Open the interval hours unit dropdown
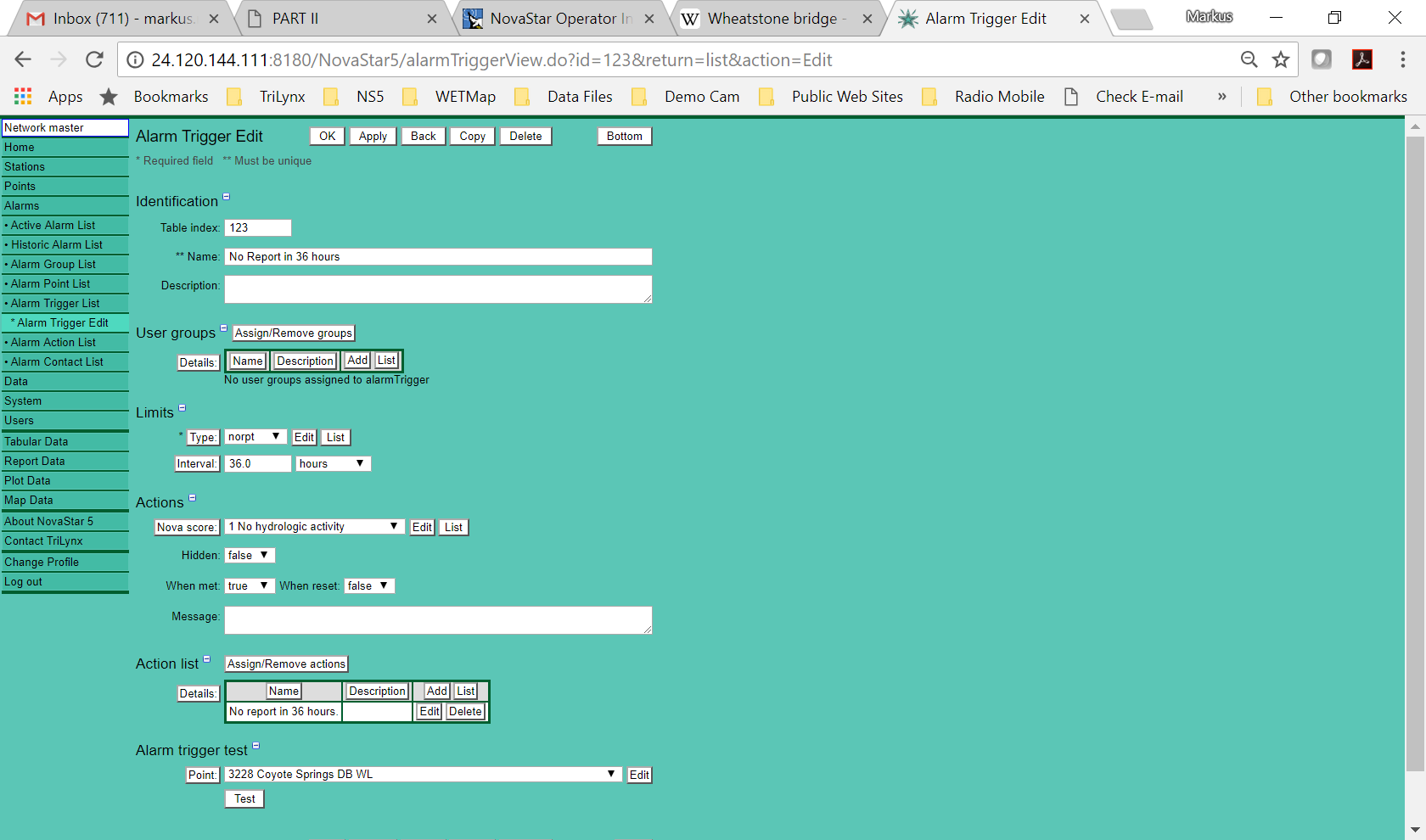1426x840 pixels. point(333,464)
